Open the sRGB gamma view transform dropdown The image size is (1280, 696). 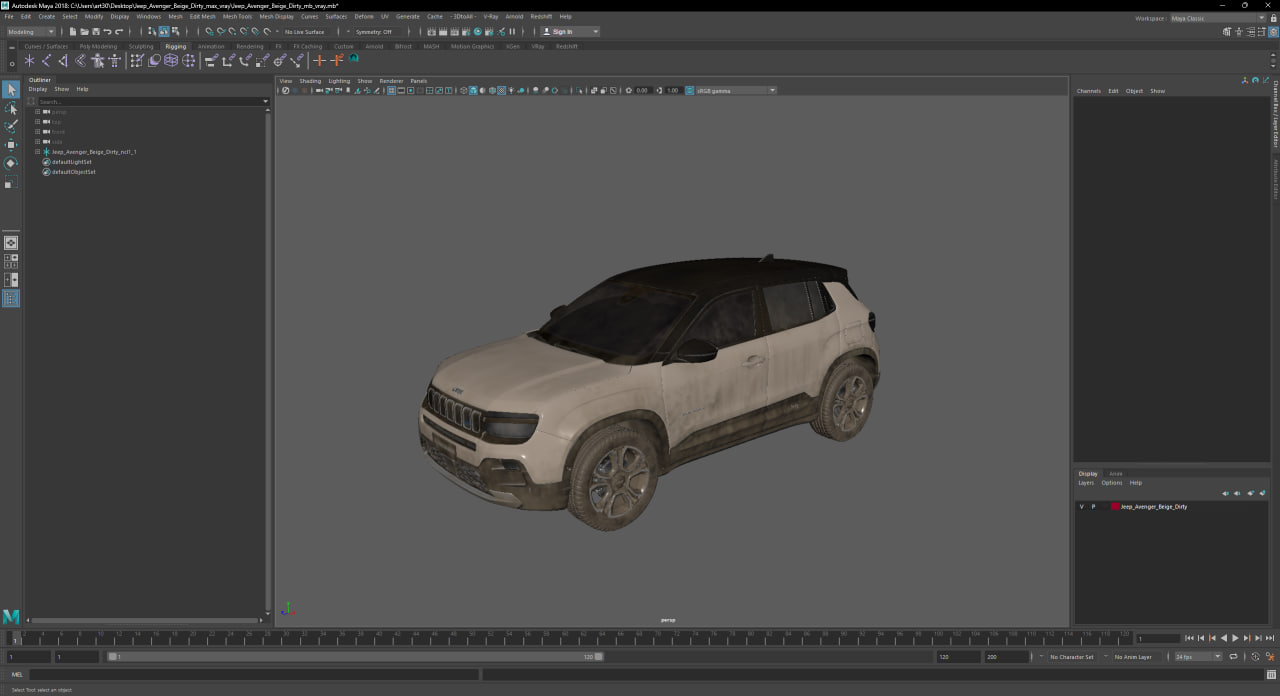pyautogui.click(x=736, y=90)
